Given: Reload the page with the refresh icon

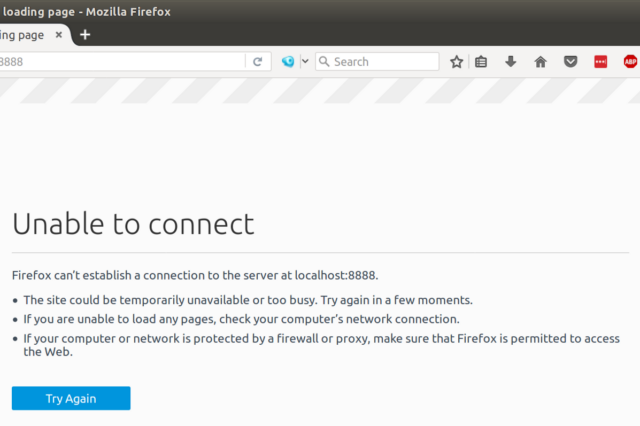Looking at the screenshot, I should [x=257, y=62].
